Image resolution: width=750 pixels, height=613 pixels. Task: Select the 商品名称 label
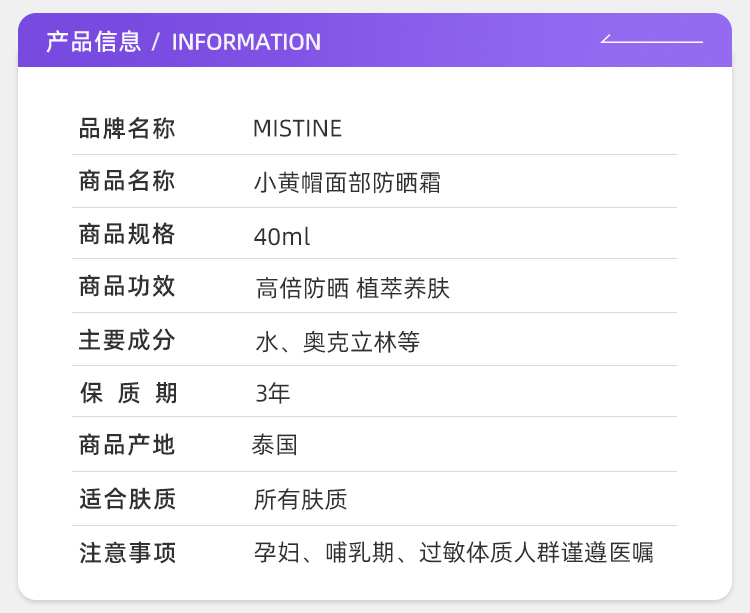coord(127,181)
